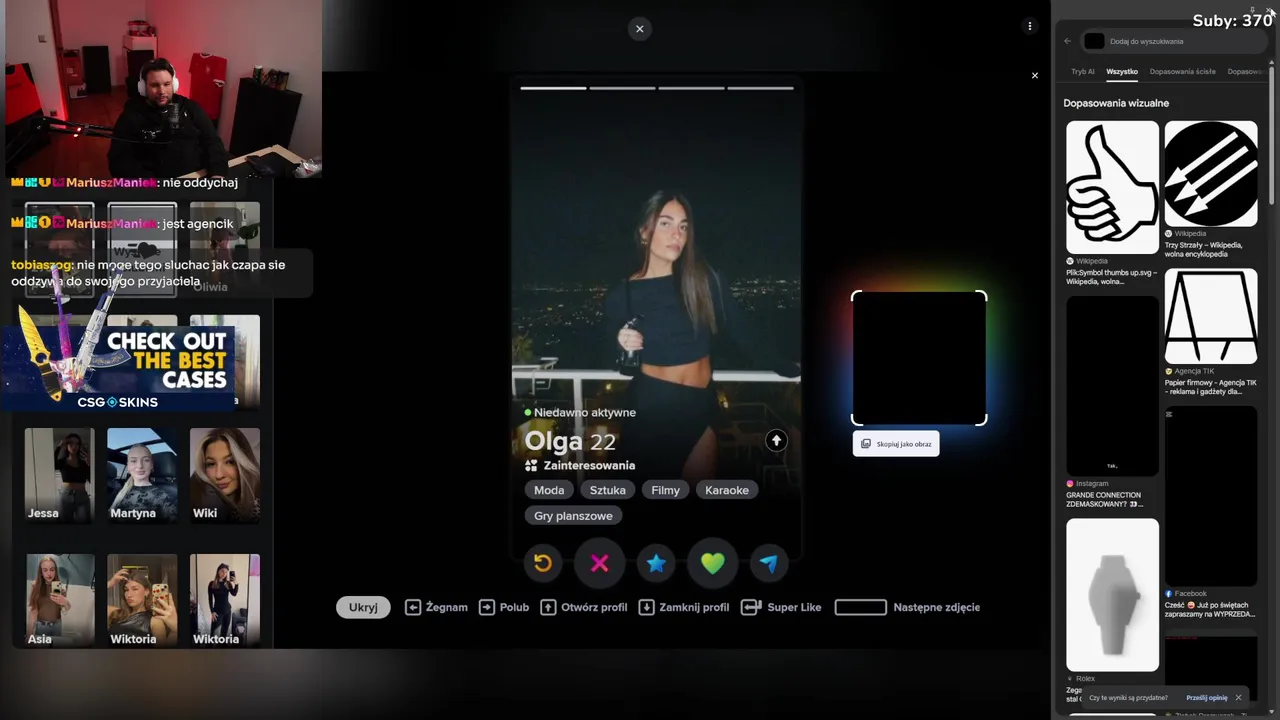Click the spacebar key for 'Następne zdjęcie'
Screen dimensions: 1280x720
coord(860,607)
